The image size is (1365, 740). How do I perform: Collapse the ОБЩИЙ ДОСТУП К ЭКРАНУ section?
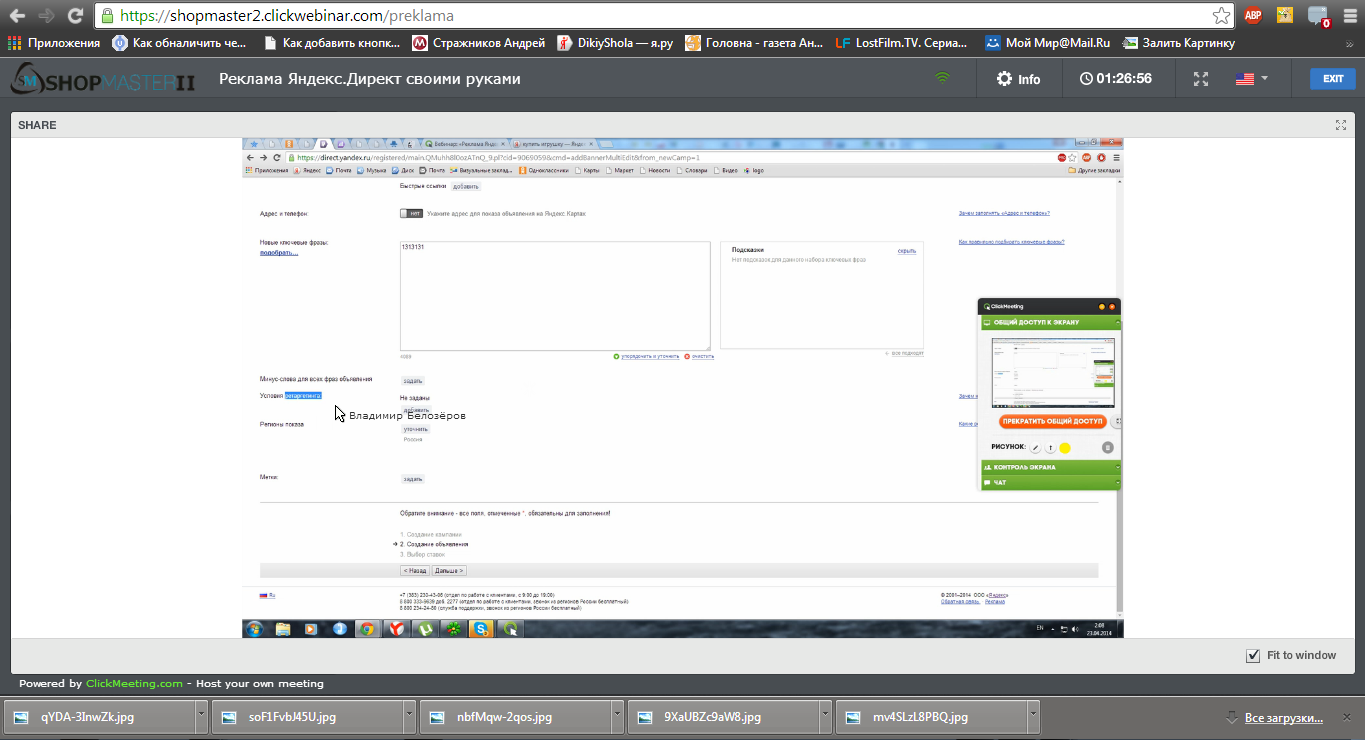(1049, 323)
